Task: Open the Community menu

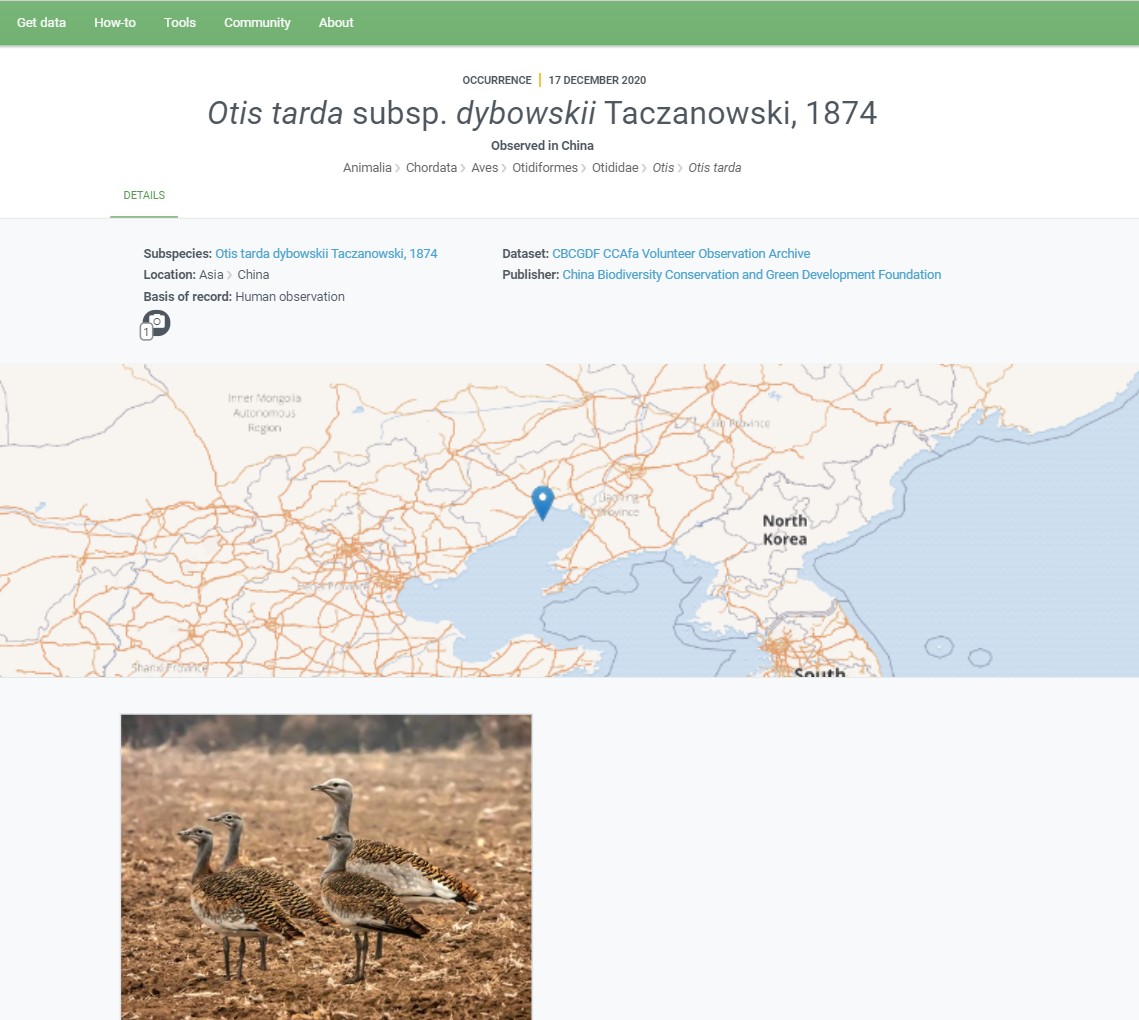Action: coord(257,23)
